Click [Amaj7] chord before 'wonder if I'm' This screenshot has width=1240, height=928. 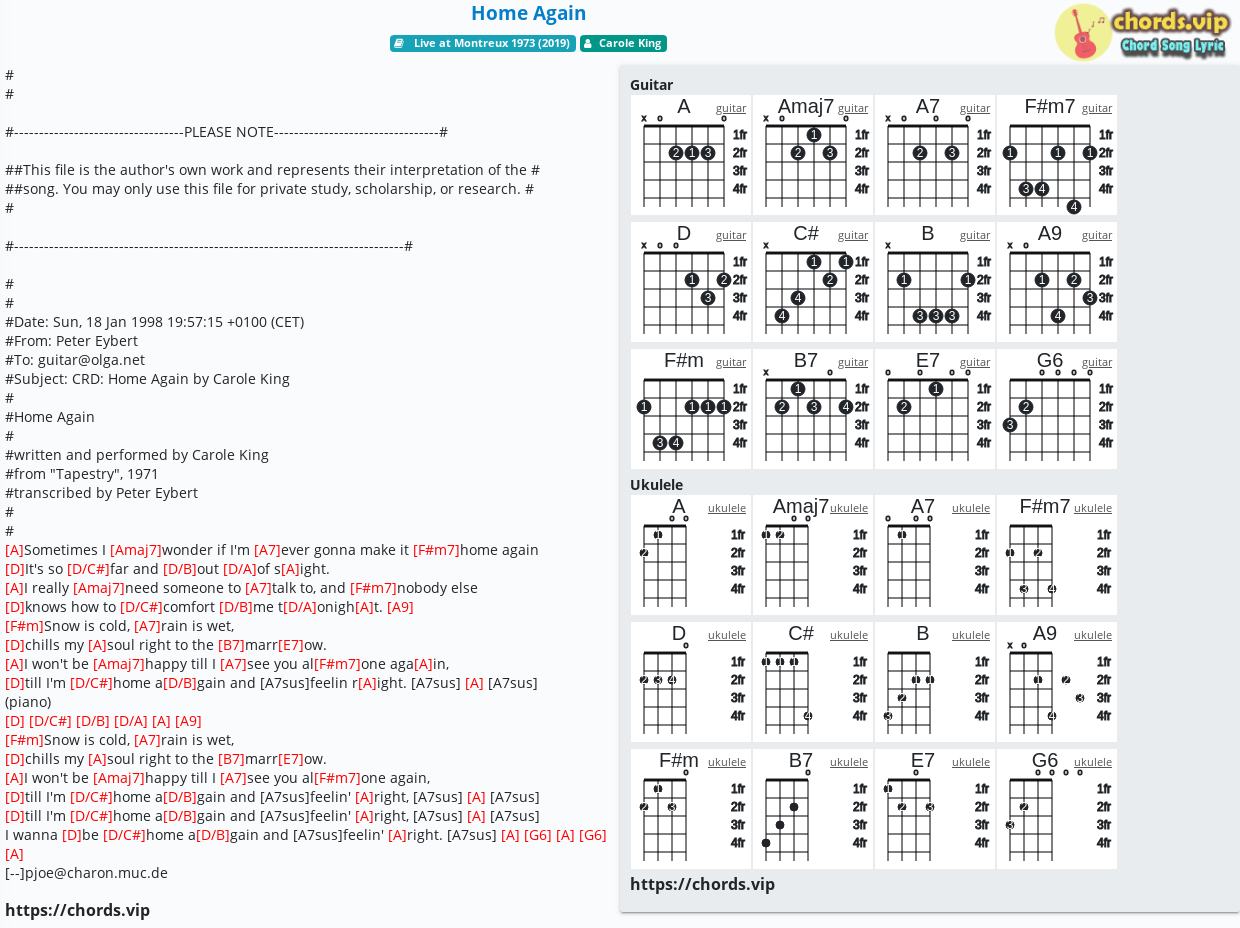point(136,550)
